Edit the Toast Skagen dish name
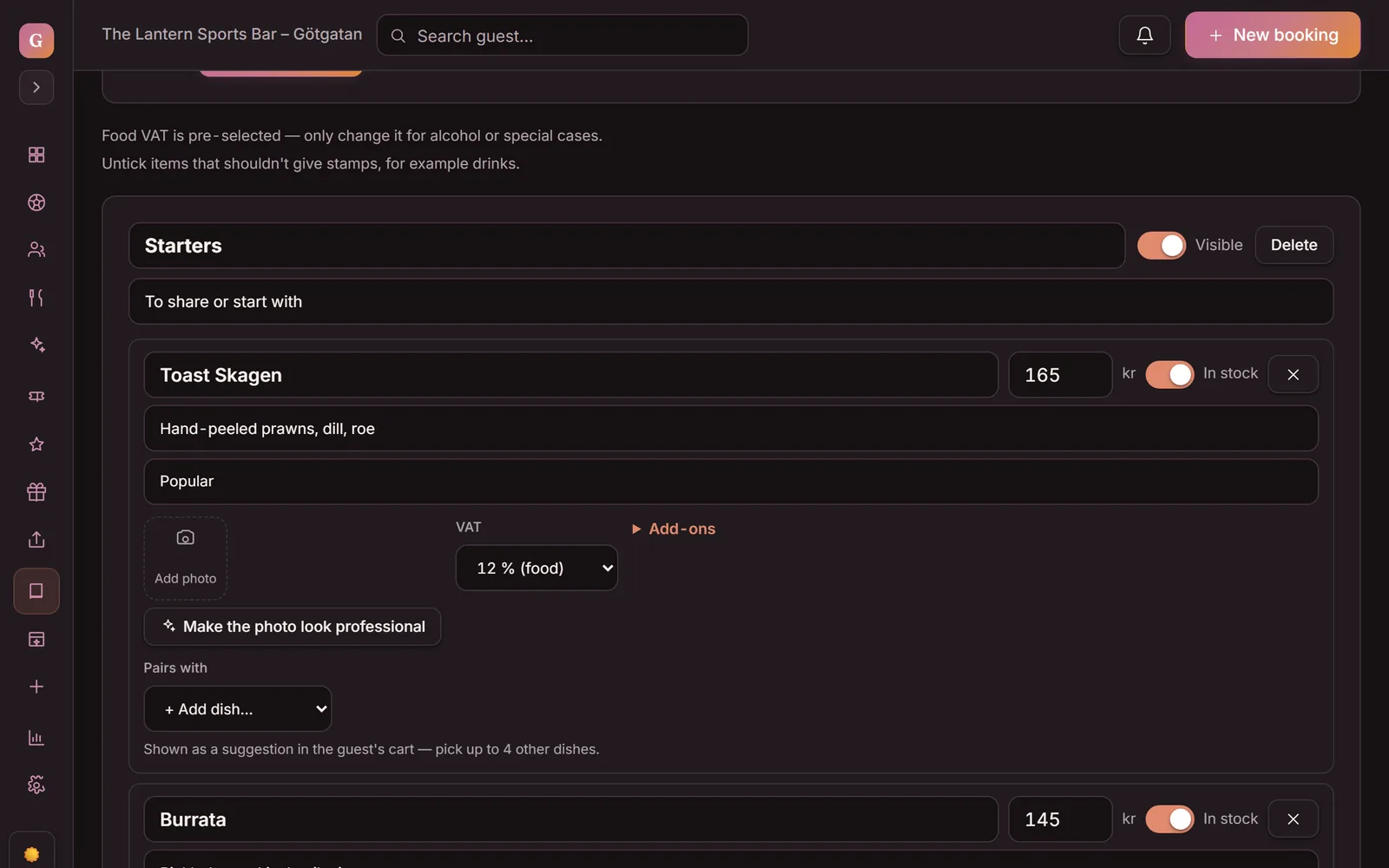This screenshot has height=868, width=1389. point(571,375)
